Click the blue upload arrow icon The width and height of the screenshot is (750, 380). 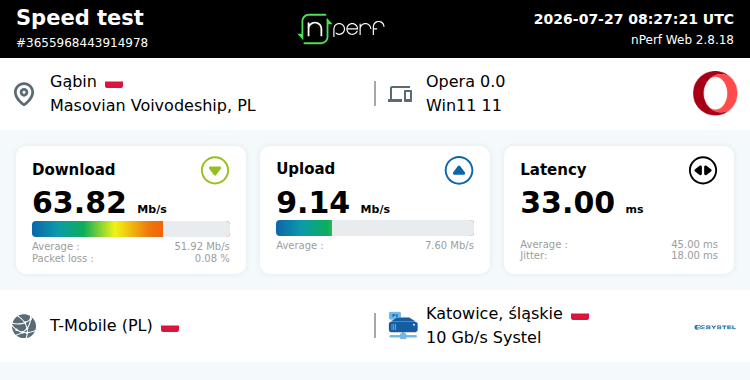tap(459, 170)
